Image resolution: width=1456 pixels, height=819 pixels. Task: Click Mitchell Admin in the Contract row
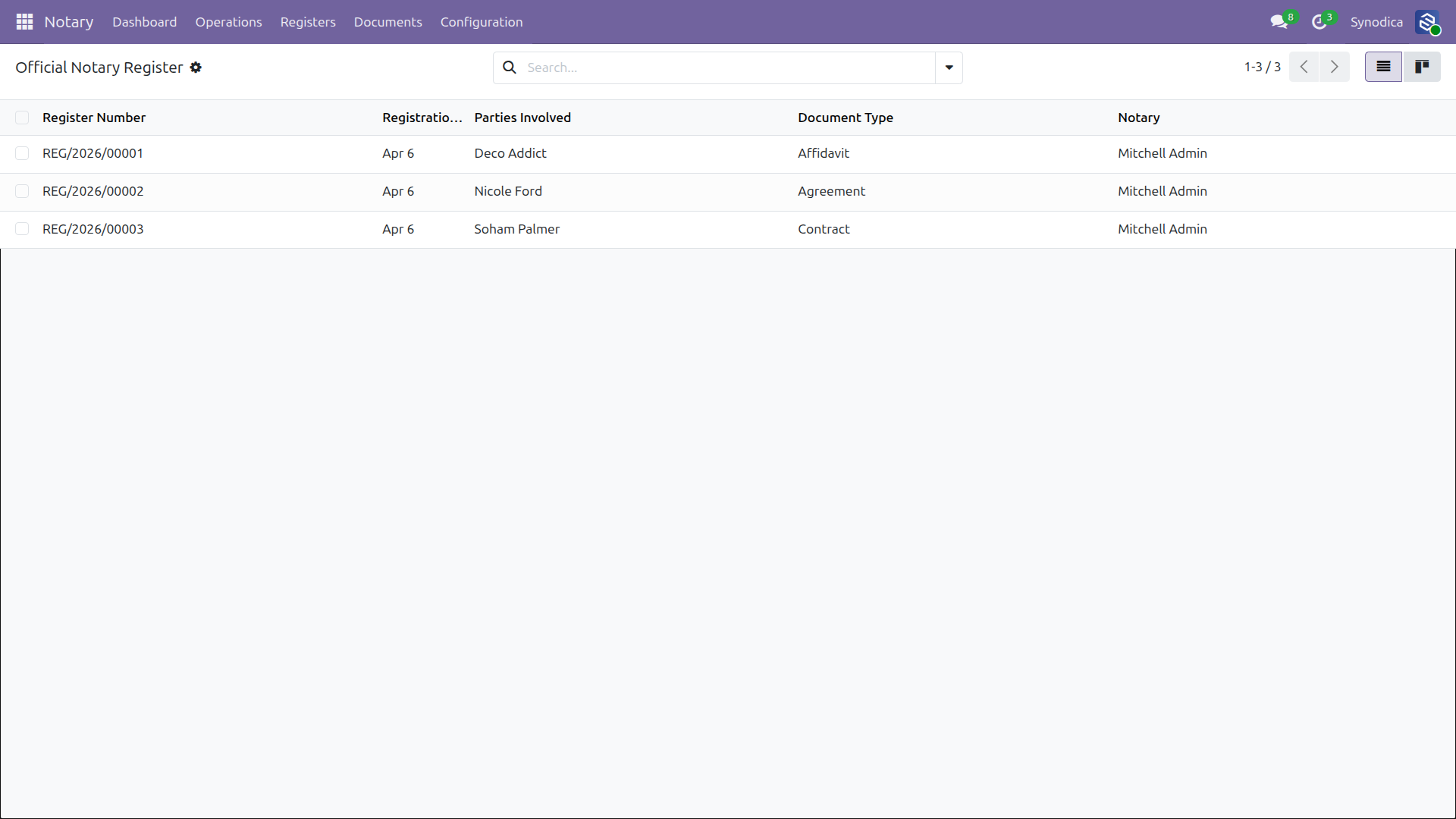pos(1162,229)
